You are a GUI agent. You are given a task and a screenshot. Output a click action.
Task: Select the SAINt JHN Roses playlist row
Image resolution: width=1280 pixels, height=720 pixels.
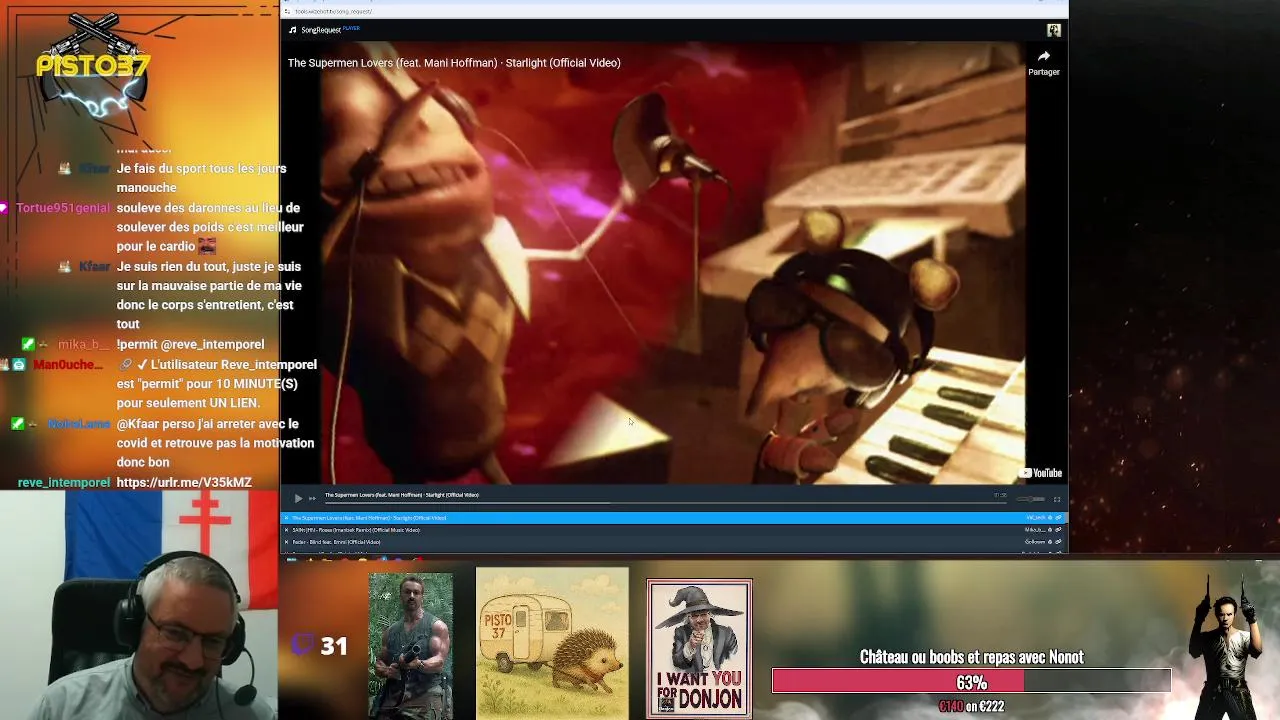[x=674, y=530]
